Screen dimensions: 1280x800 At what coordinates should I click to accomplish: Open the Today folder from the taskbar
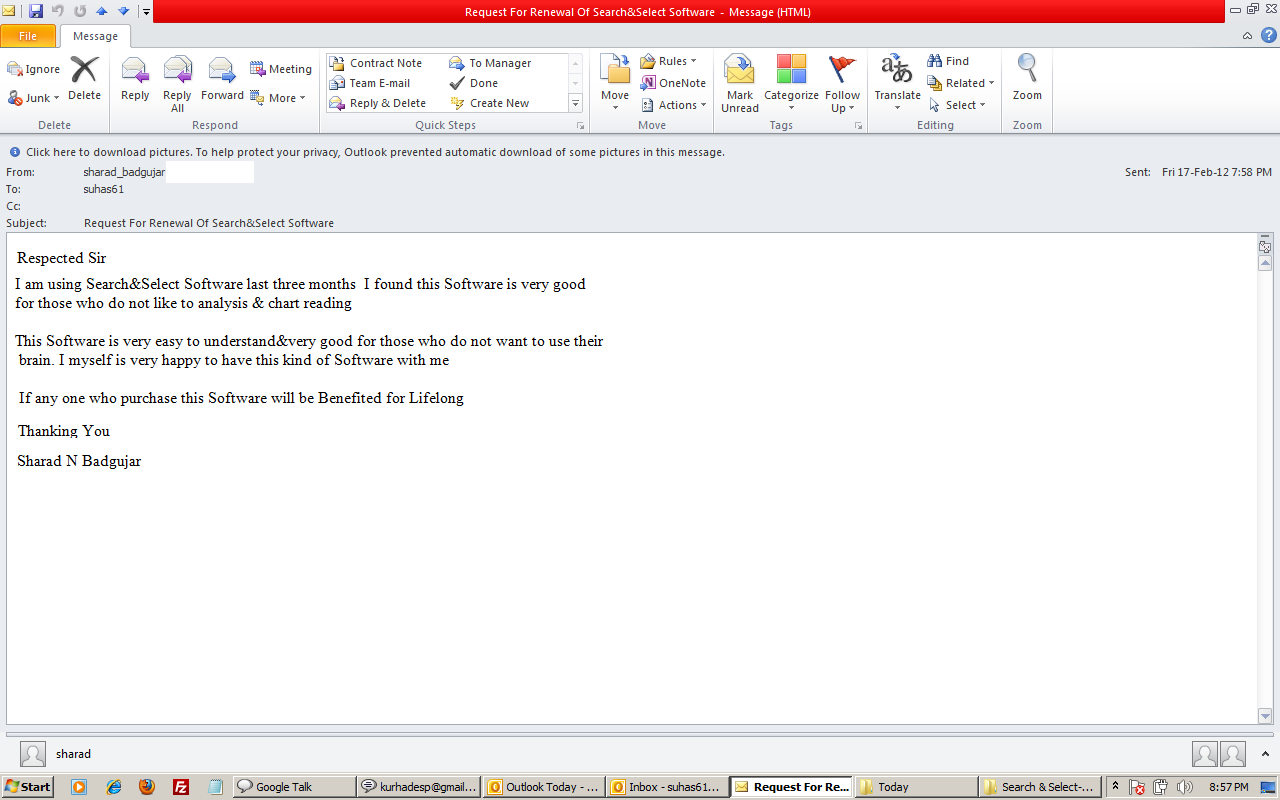(916, 787)
